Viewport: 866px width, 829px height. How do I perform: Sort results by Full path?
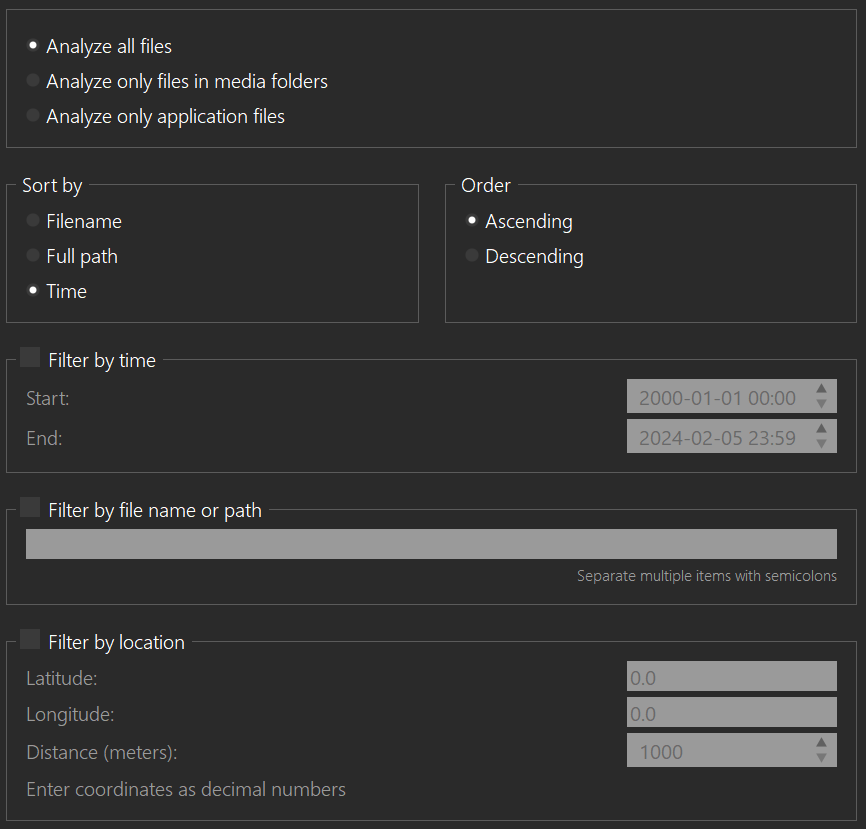click(x=33, y=256)
